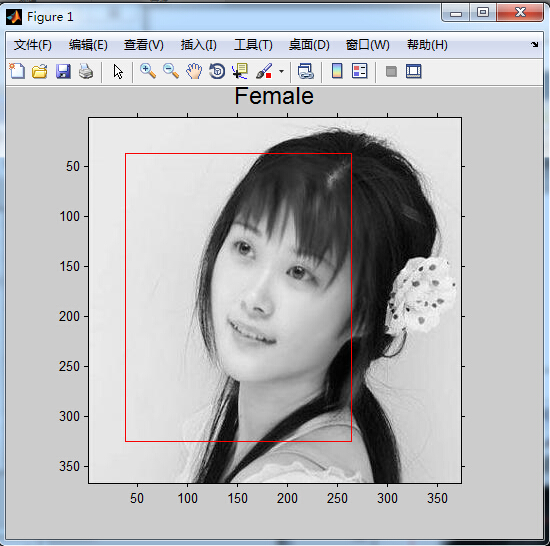Image resolution: width=550 pixels, height=546 pixels.
Task: Dock the figure using the corner arrow
Action: tap(534, 45)
